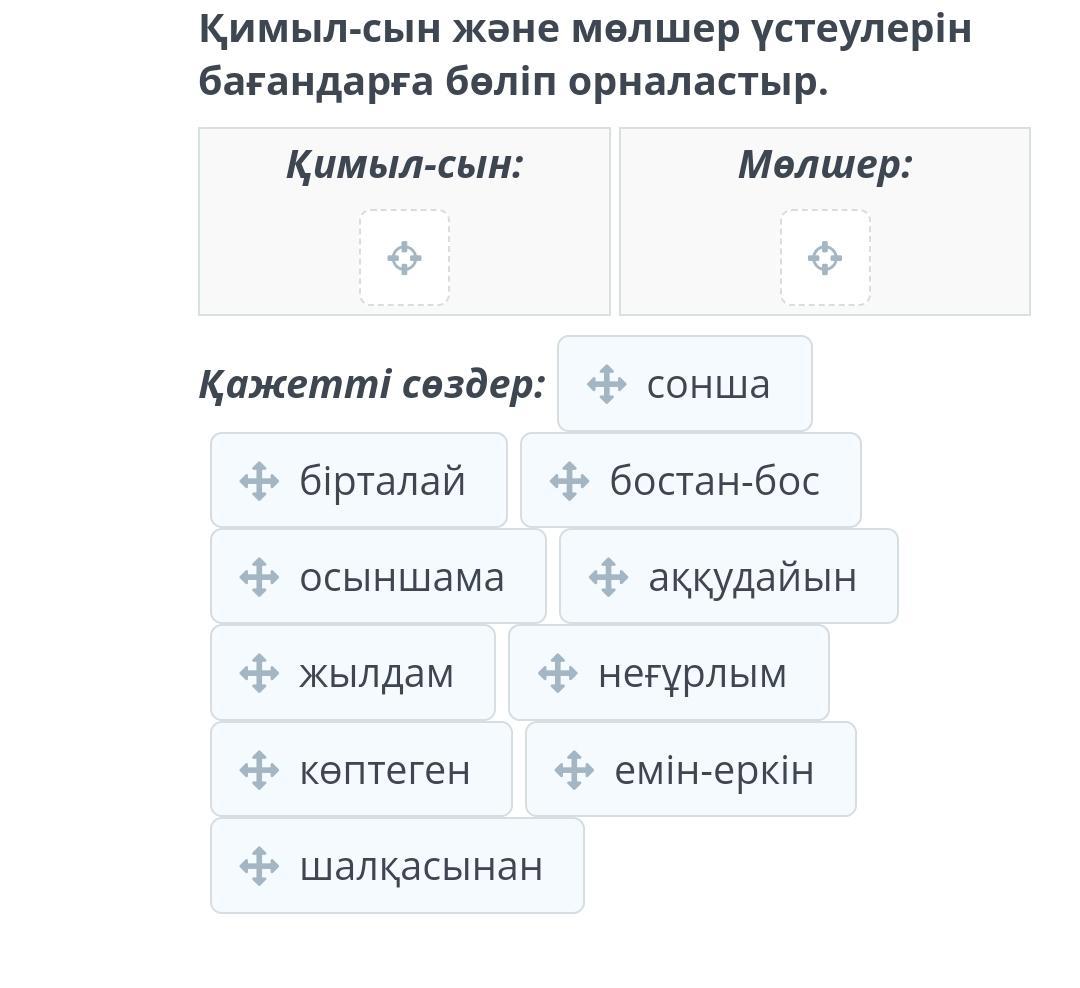The width and height of the screenshot is (1080, 988).
Task: Click the move icon on the емін-еркін chip
Action: (x=574, y=770)
